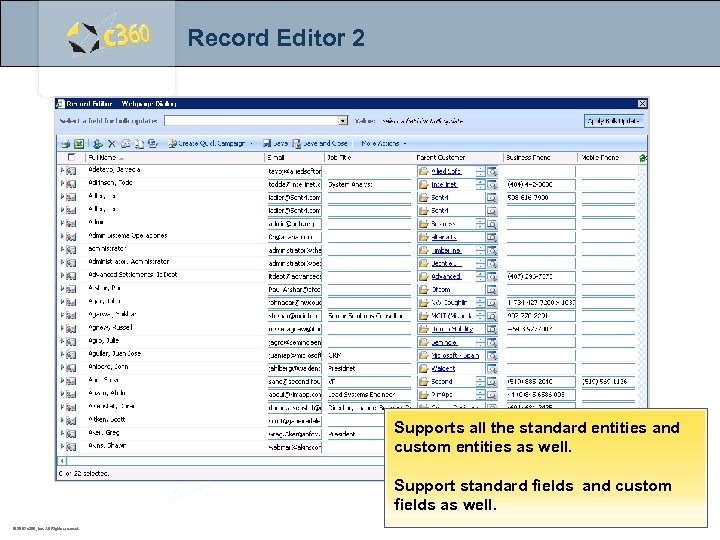The width and height of the screenshot is (720, 540).
Task: Sort by the Job Title column header
Action: click(x=370, y=158)
